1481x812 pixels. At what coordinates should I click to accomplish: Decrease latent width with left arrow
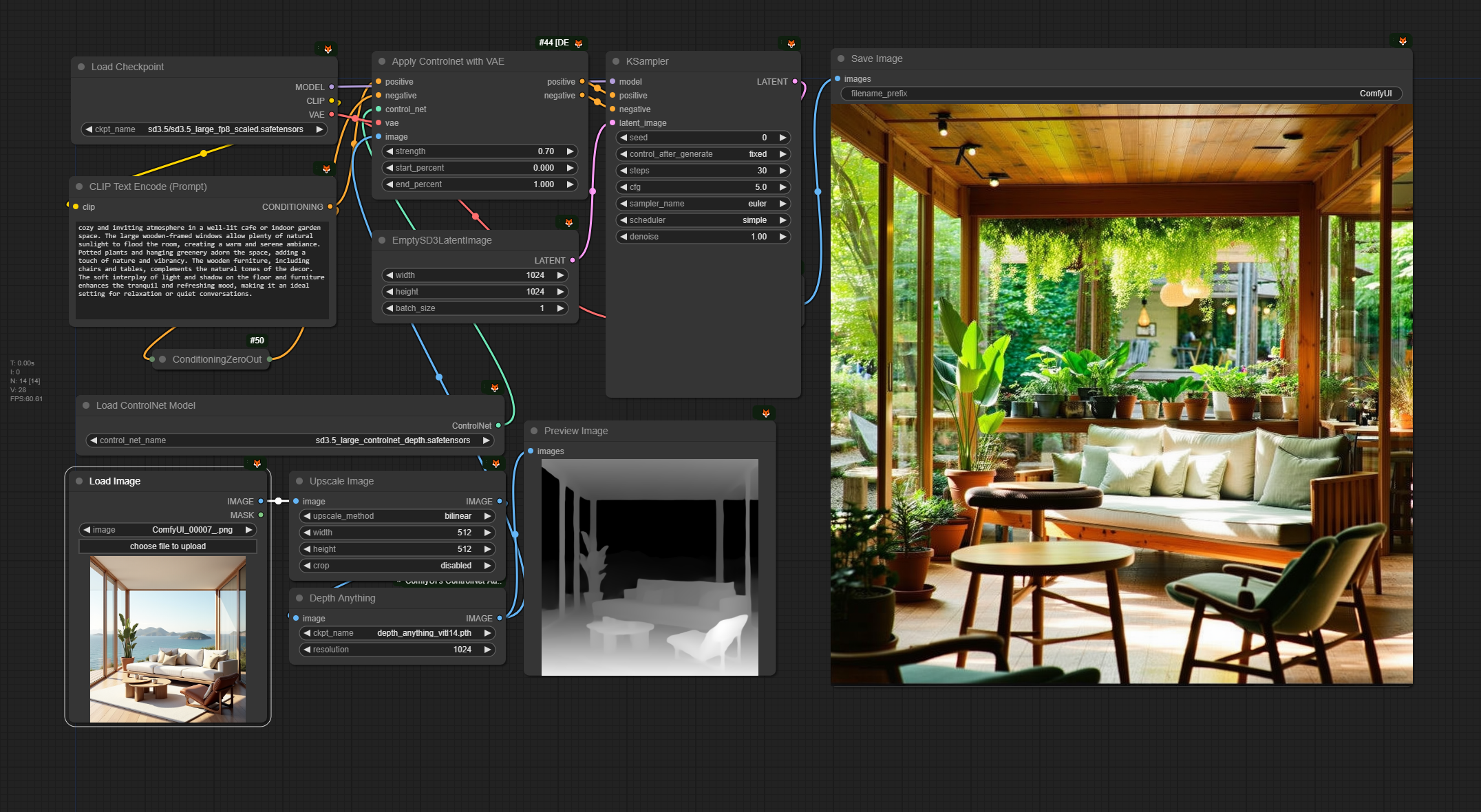click(390, 275)
